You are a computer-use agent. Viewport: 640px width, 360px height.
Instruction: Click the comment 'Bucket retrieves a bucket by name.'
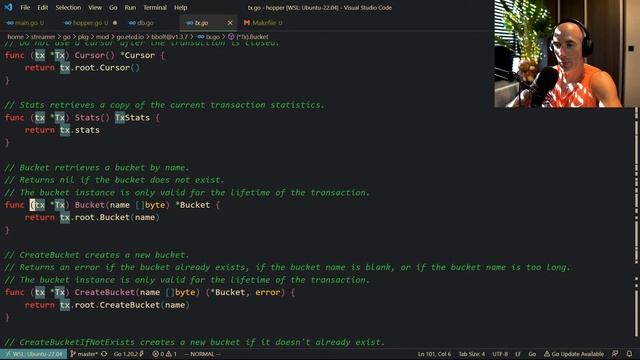96,167
